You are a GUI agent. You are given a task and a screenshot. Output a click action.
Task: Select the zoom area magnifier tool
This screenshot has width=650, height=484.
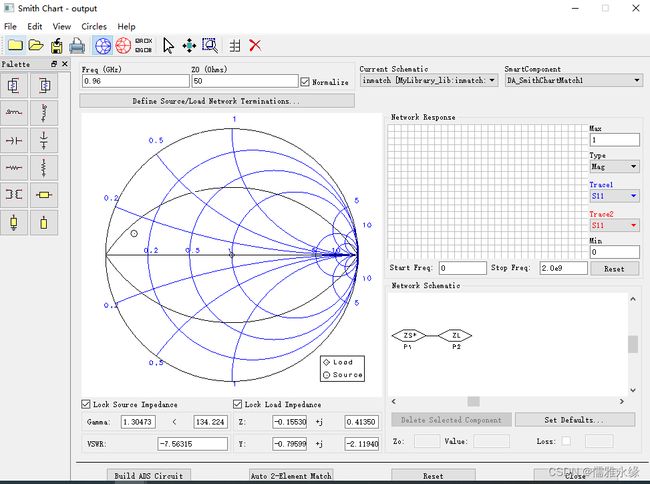210,46
